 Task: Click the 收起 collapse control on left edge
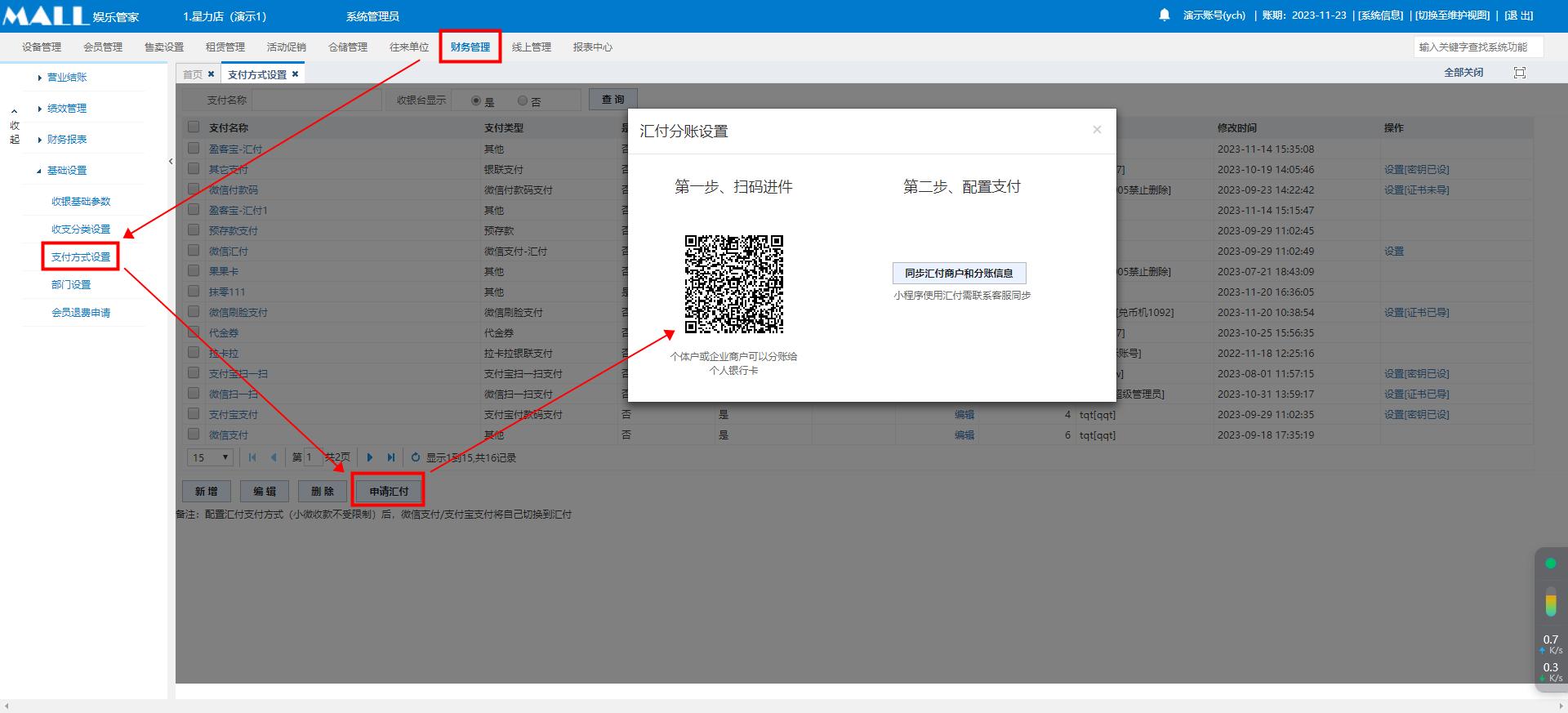(x=15, y=126)
